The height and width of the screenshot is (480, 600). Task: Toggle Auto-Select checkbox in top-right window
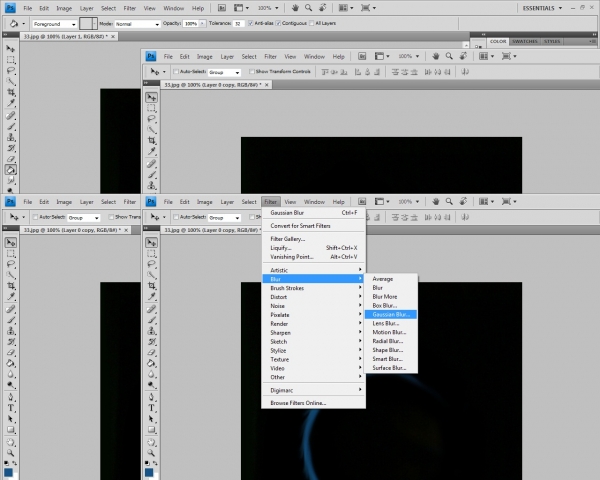176,72
